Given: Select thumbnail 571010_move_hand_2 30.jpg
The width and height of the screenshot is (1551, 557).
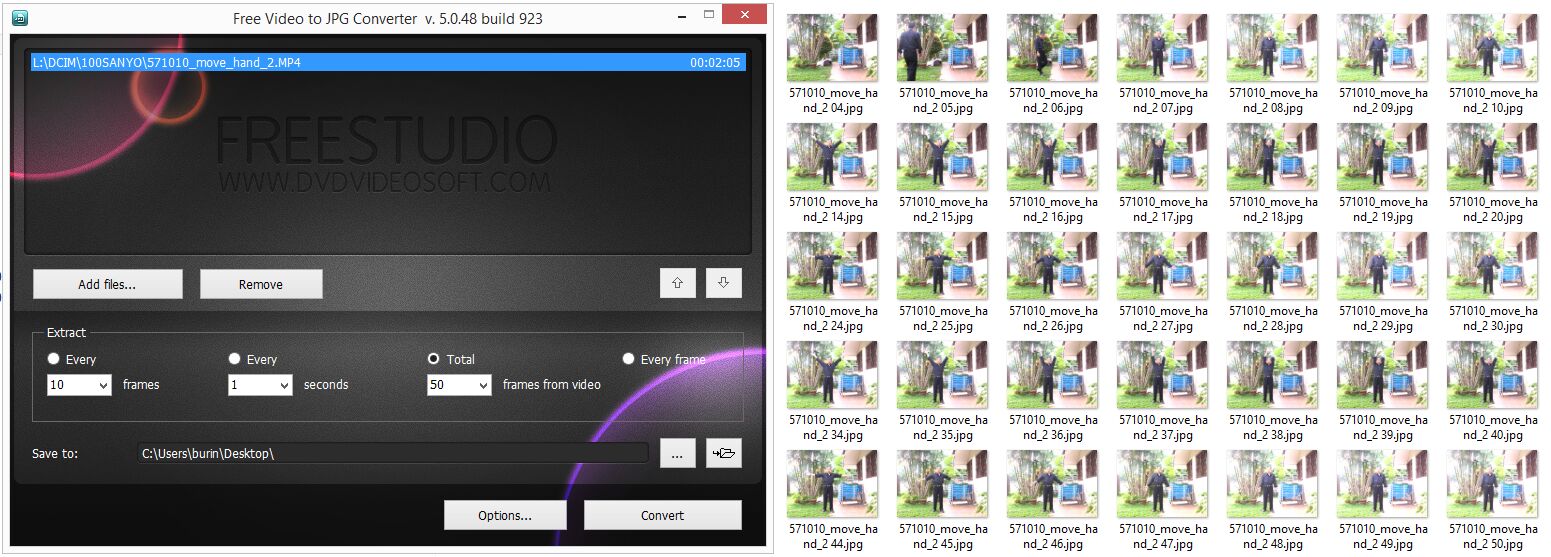Looking at the screenshot, I should (1493, 266).
